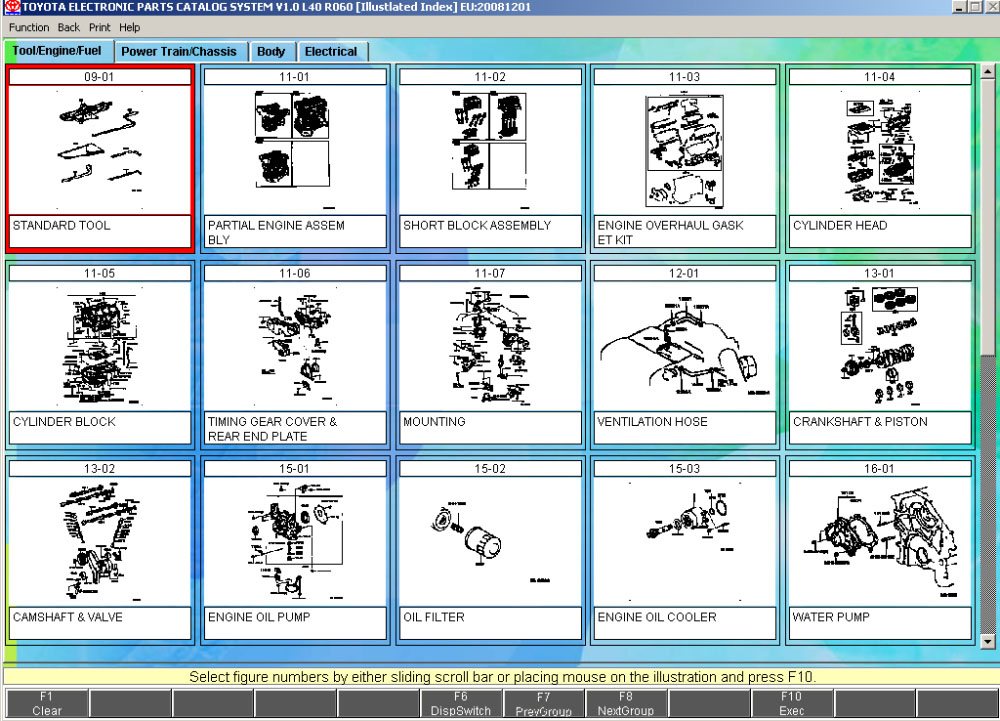Open the Water Pump 16-01 diagram

pos(879,541)
